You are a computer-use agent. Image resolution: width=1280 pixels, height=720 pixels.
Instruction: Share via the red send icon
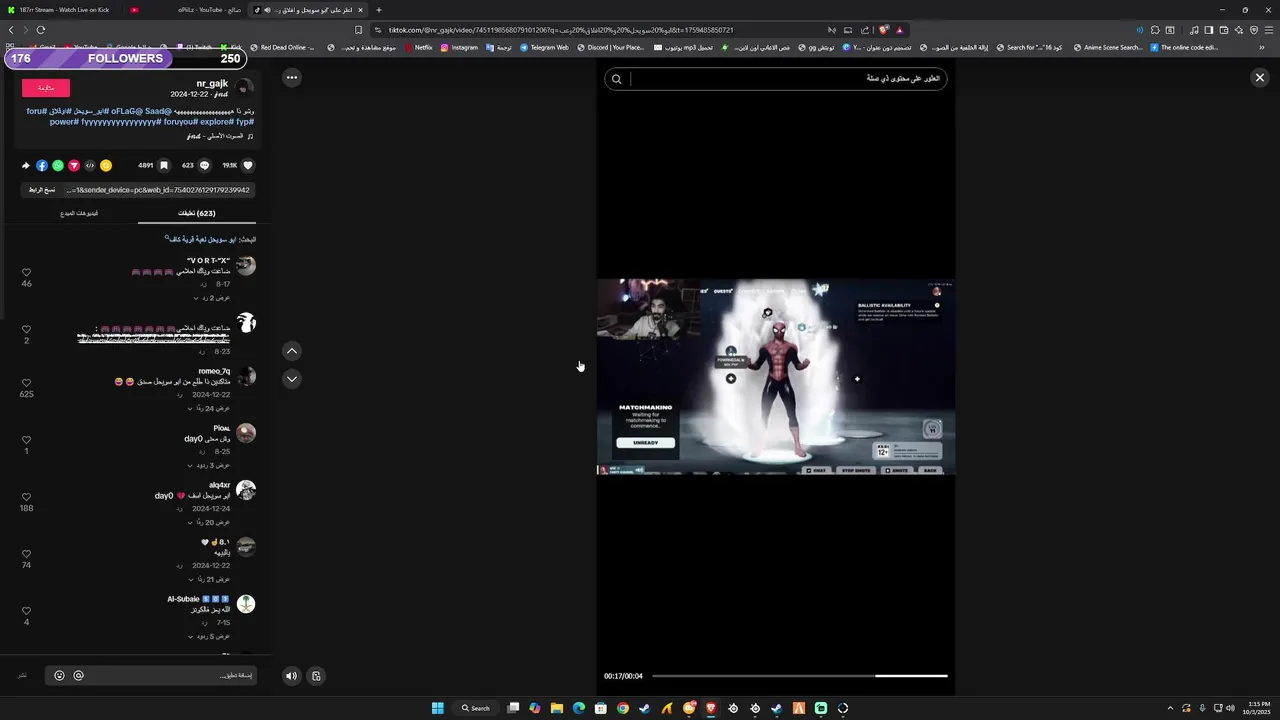(74, 165)
